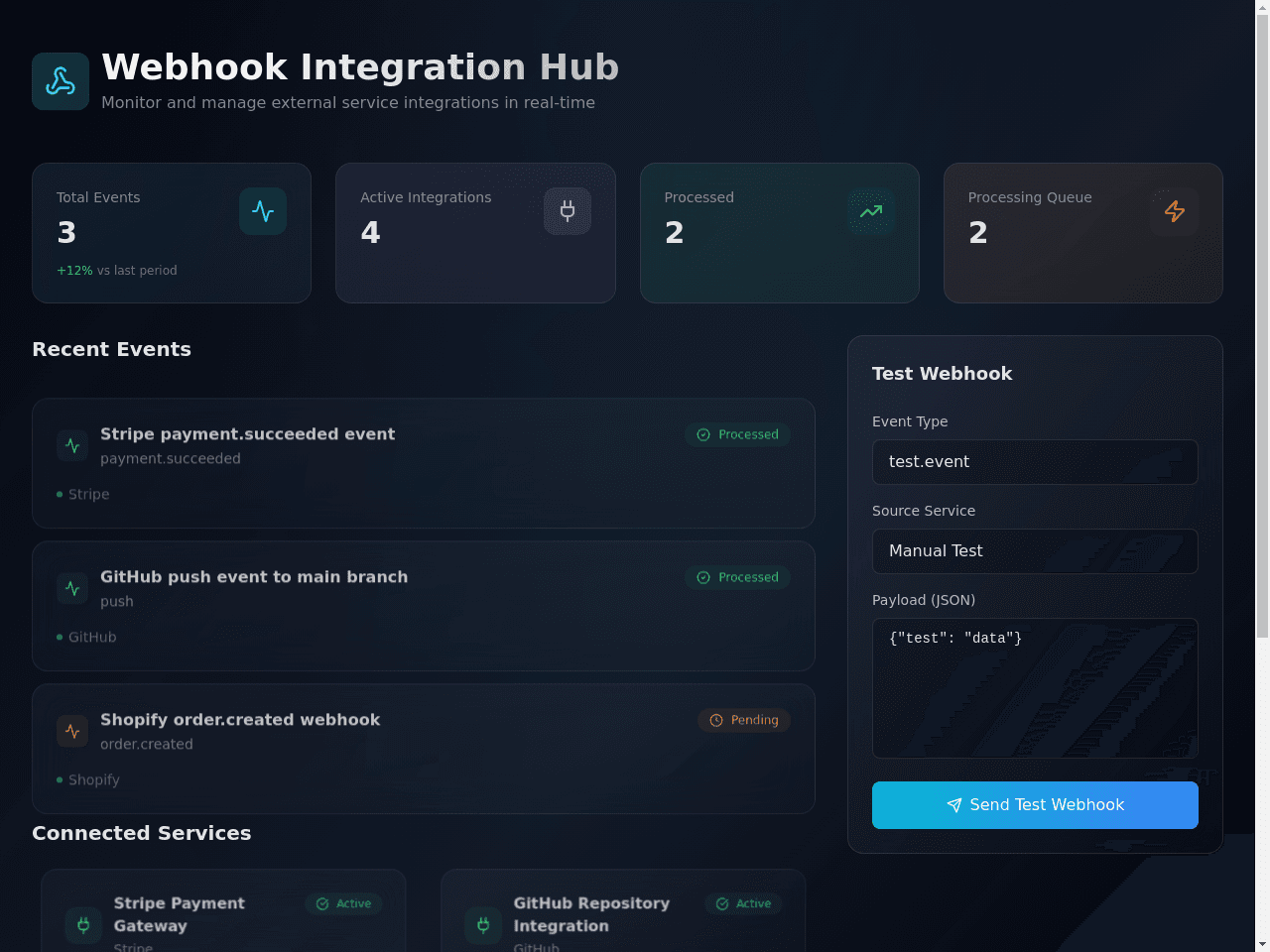Click Active badge on Stripe Payment Gateway
The image size is (1270, 952).
point(343,903)
